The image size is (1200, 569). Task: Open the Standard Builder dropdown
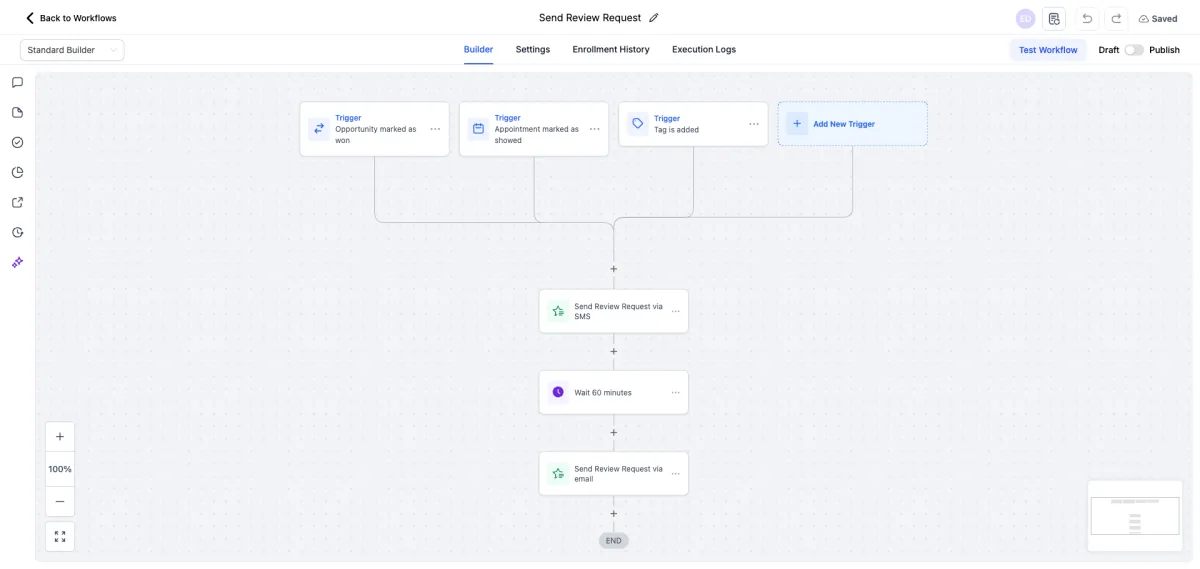coord(72,50)
